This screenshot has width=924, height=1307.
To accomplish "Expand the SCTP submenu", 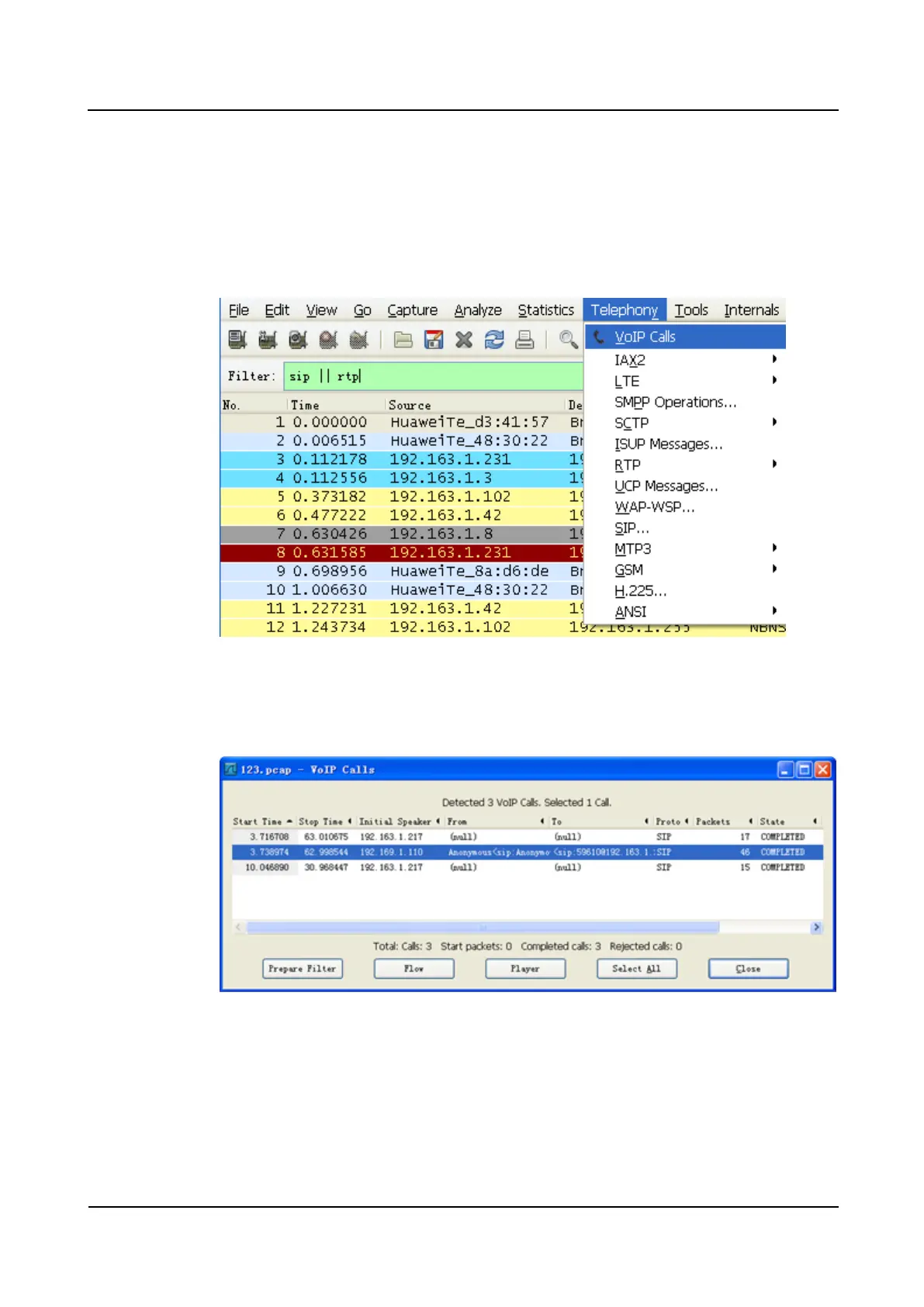I will click(686, 423).
